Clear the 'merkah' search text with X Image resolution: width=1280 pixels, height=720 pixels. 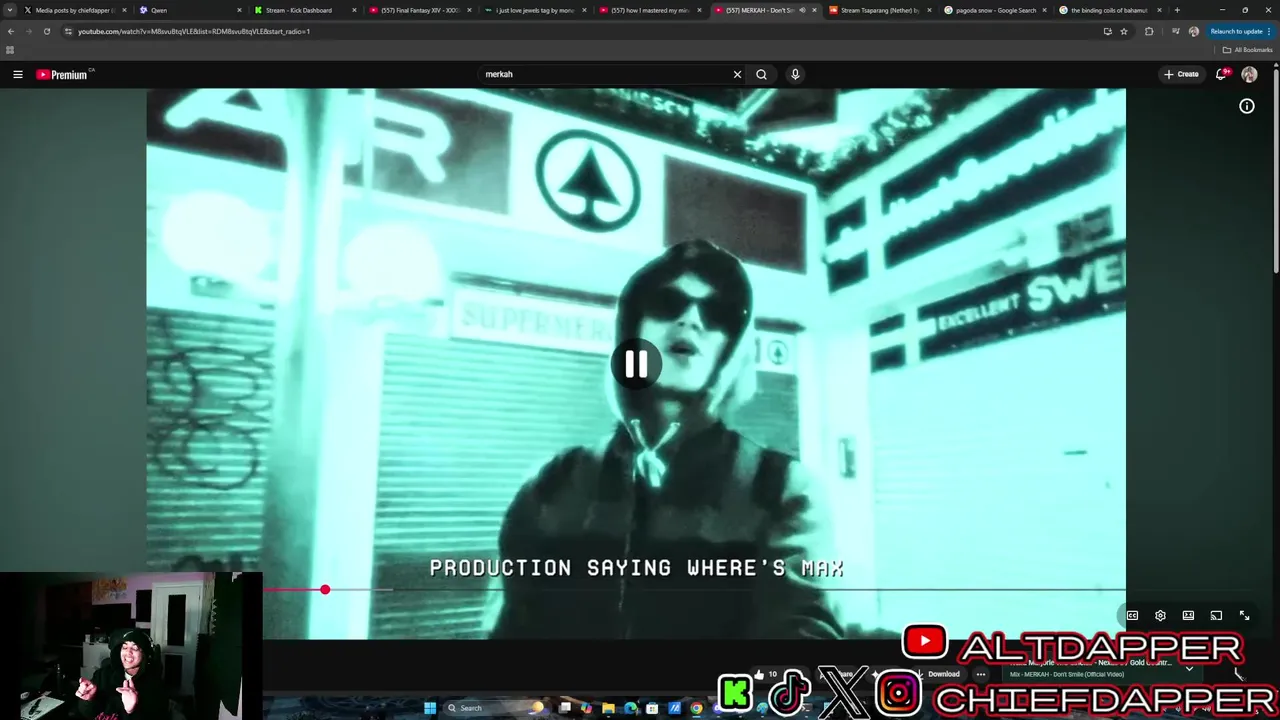click(x=737, y=74)
